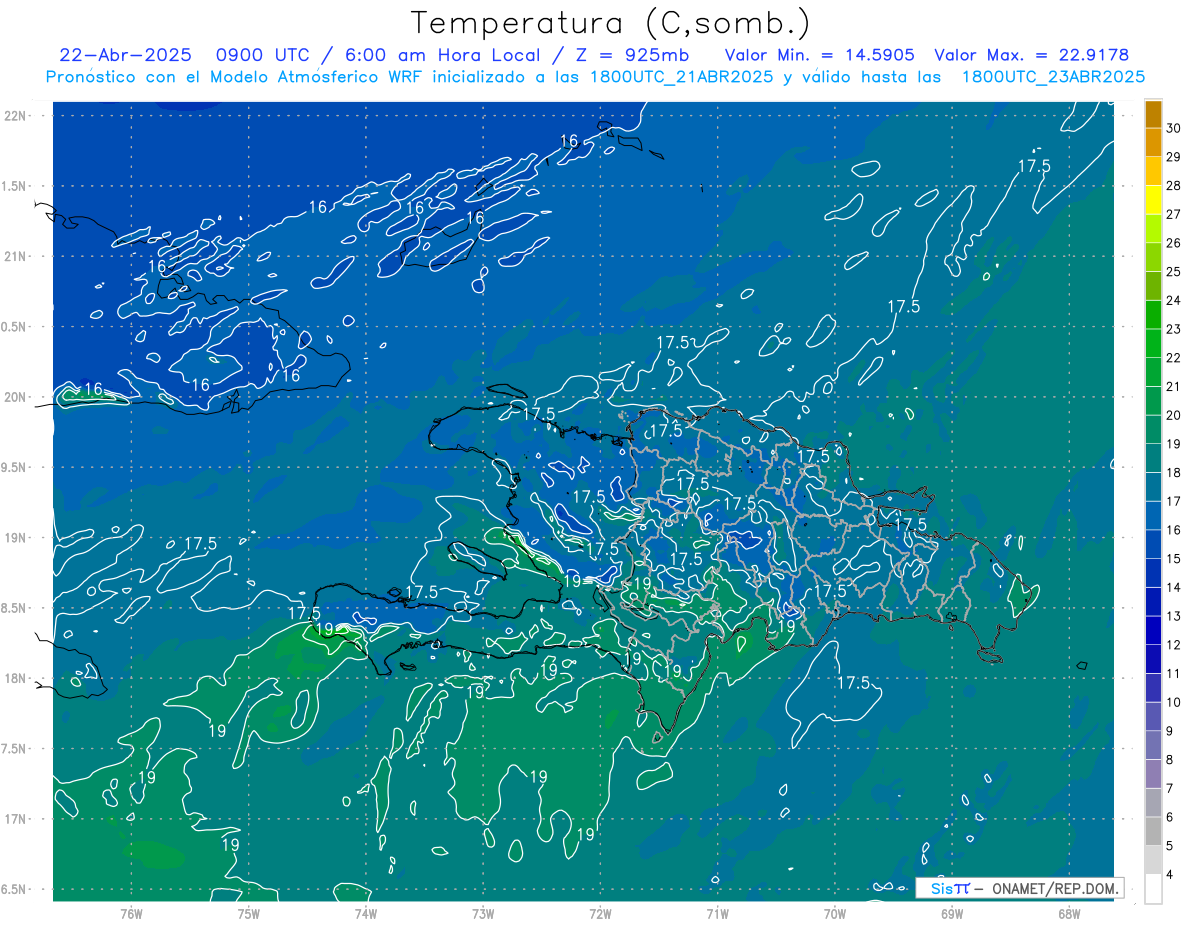Click the color scale label "10"
Image resolution: width=1200 pixels, height=927 pixels.
[1174, 703]
